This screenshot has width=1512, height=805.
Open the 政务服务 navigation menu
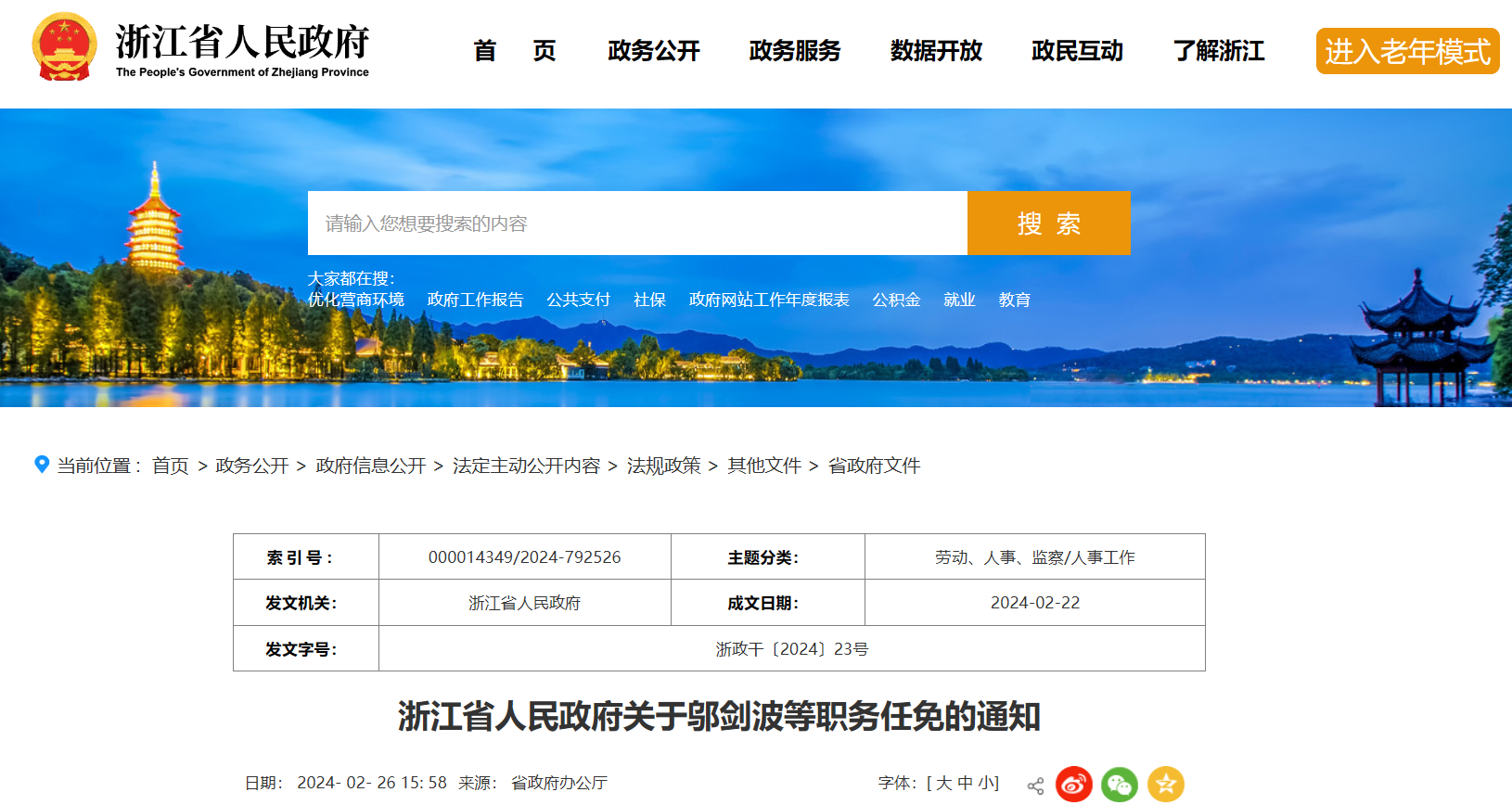click(x=795, y=51)
